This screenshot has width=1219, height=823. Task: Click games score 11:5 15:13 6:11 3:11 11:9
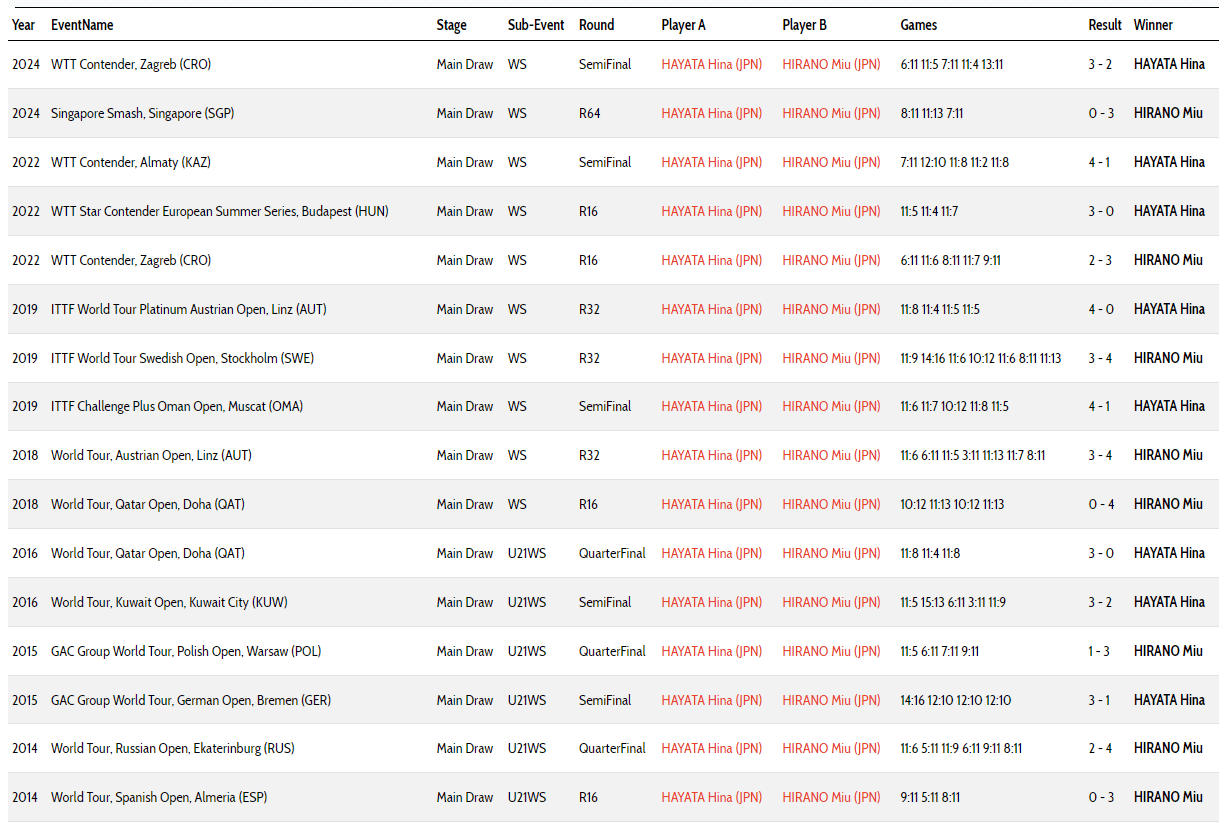pyautogui.click(x=953, y=602)
